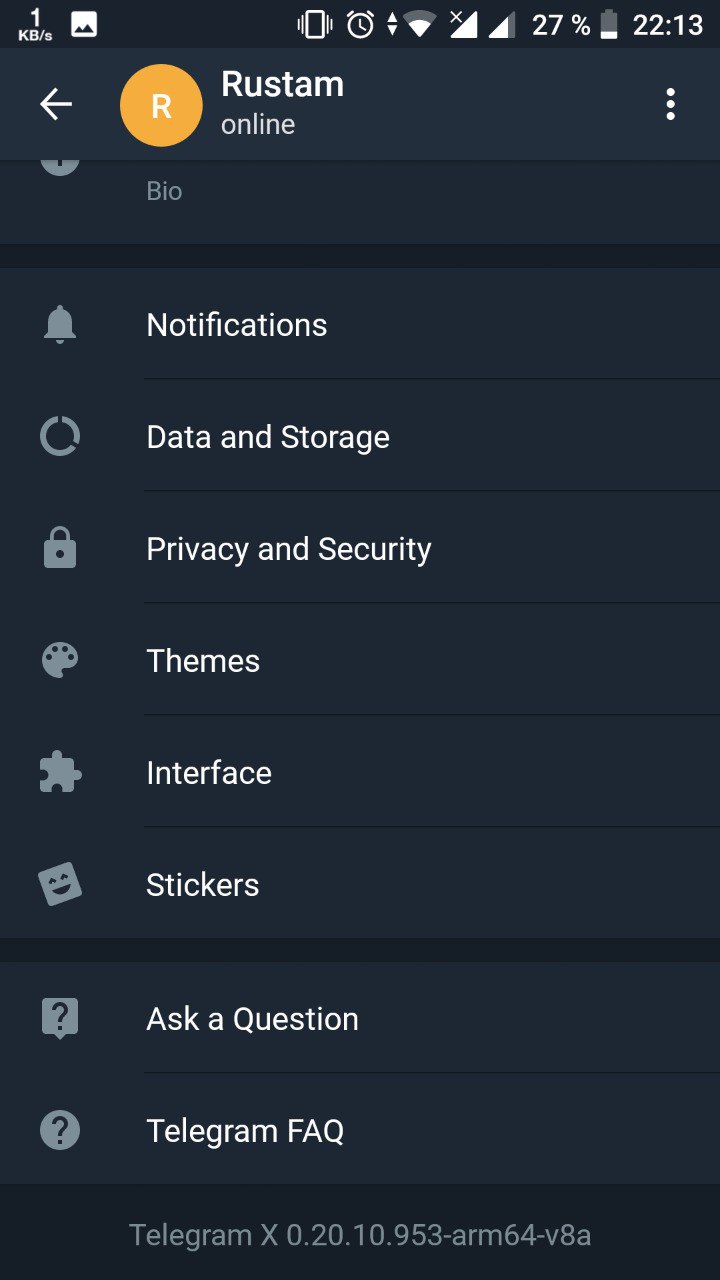
Task: Tap the Ask a Question link
Action: 252,1019
